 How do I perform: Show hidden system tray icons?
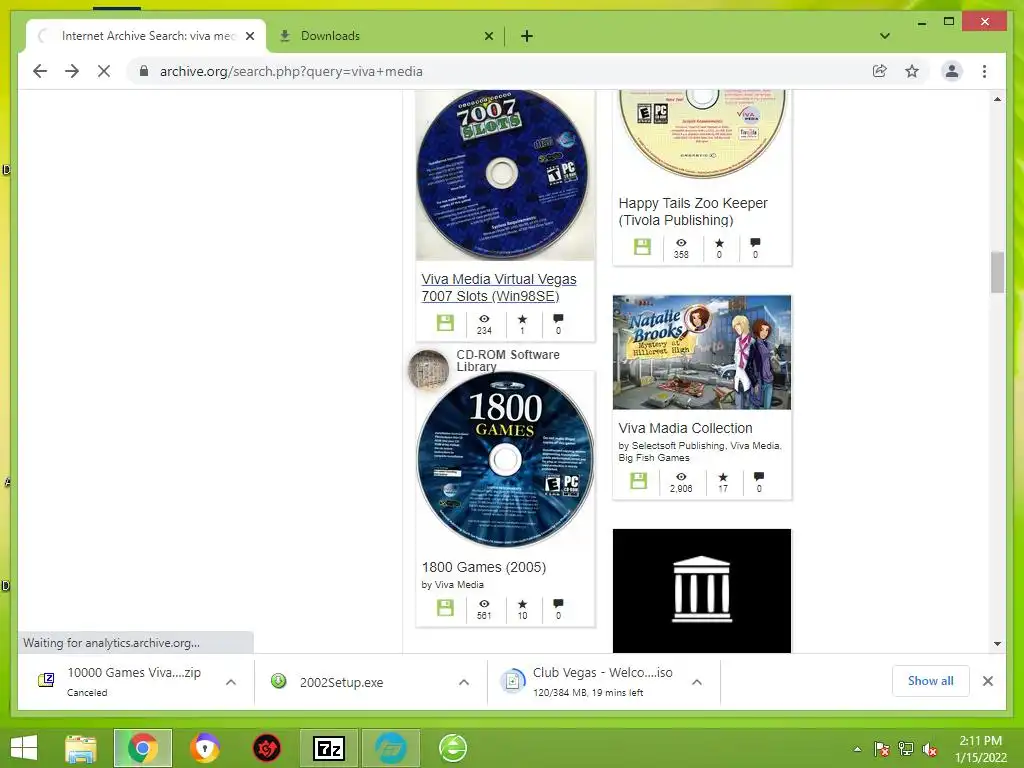(857, 749)
